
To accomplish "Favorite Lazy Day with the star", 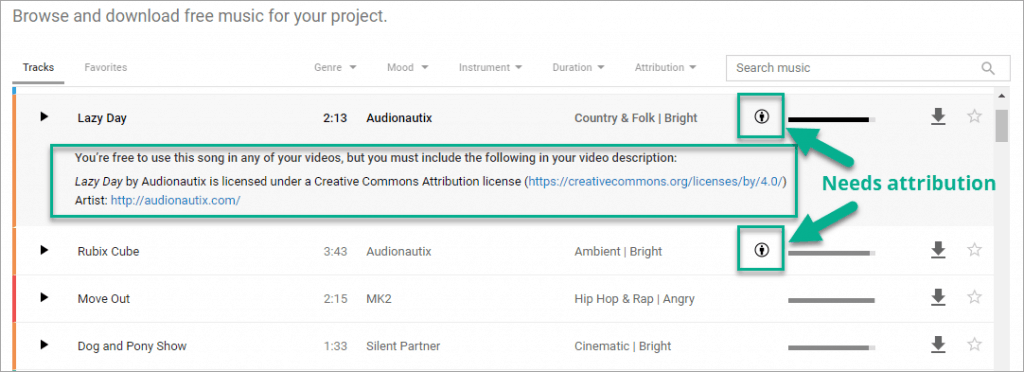I will pyautogui.click(x=974, y=117).
